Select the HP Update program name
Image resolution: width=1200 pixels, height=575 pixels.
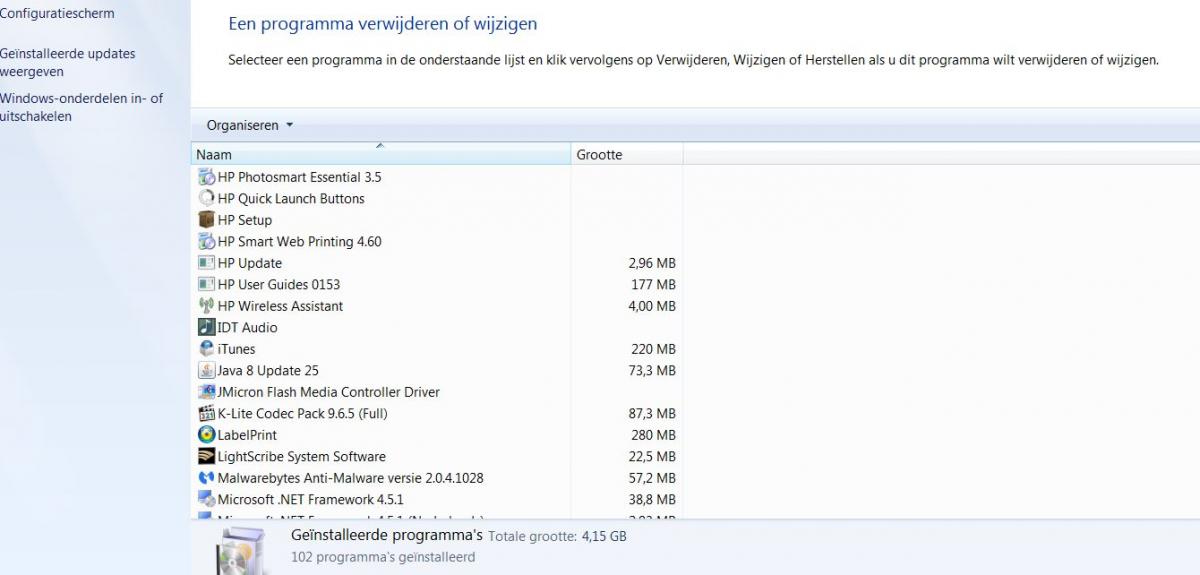click(250, 263)
